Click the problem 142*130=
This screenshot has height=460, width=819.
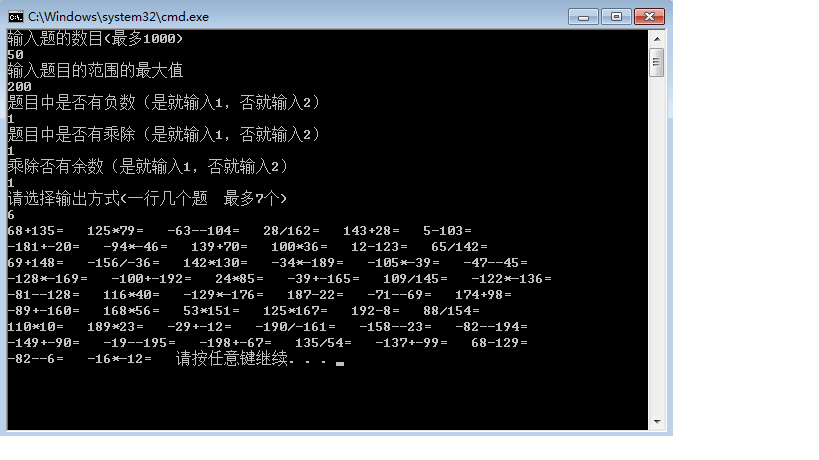tap(215, 263)
